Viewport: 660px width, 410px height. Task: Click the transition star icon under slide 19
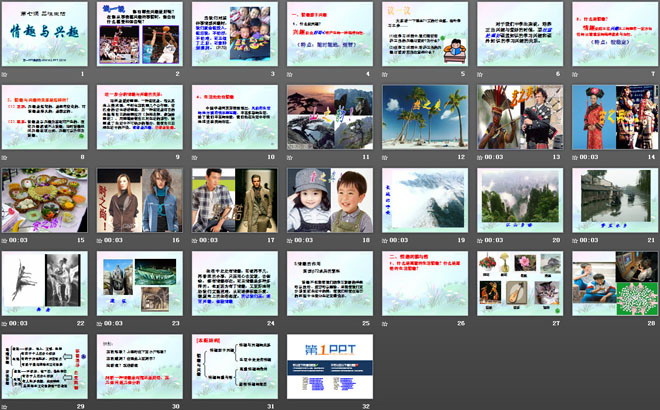(x=385, y=240)
